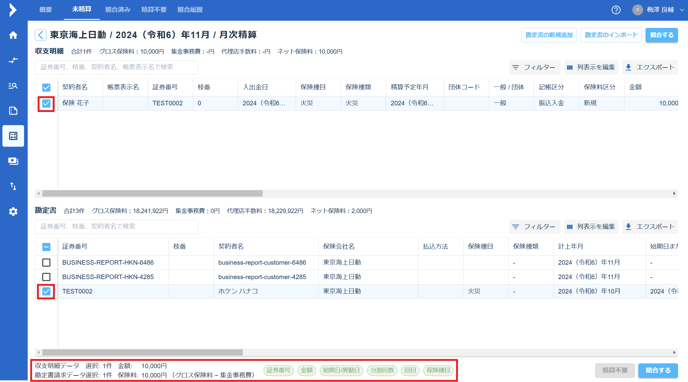The height and width of the screenshot is (382, 688).
Task: Click the 保険 花子 cell
Action: [75, 103]
